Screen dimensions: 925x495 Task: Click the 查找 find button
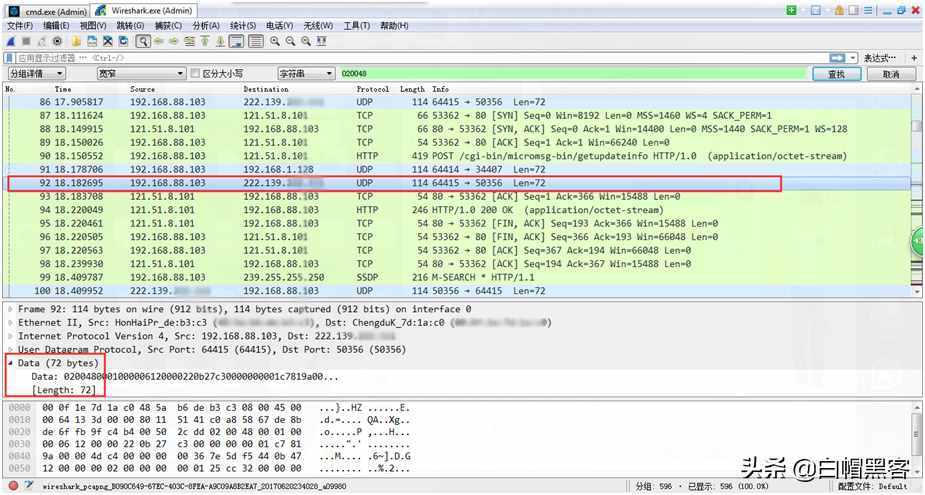[837, 74]
